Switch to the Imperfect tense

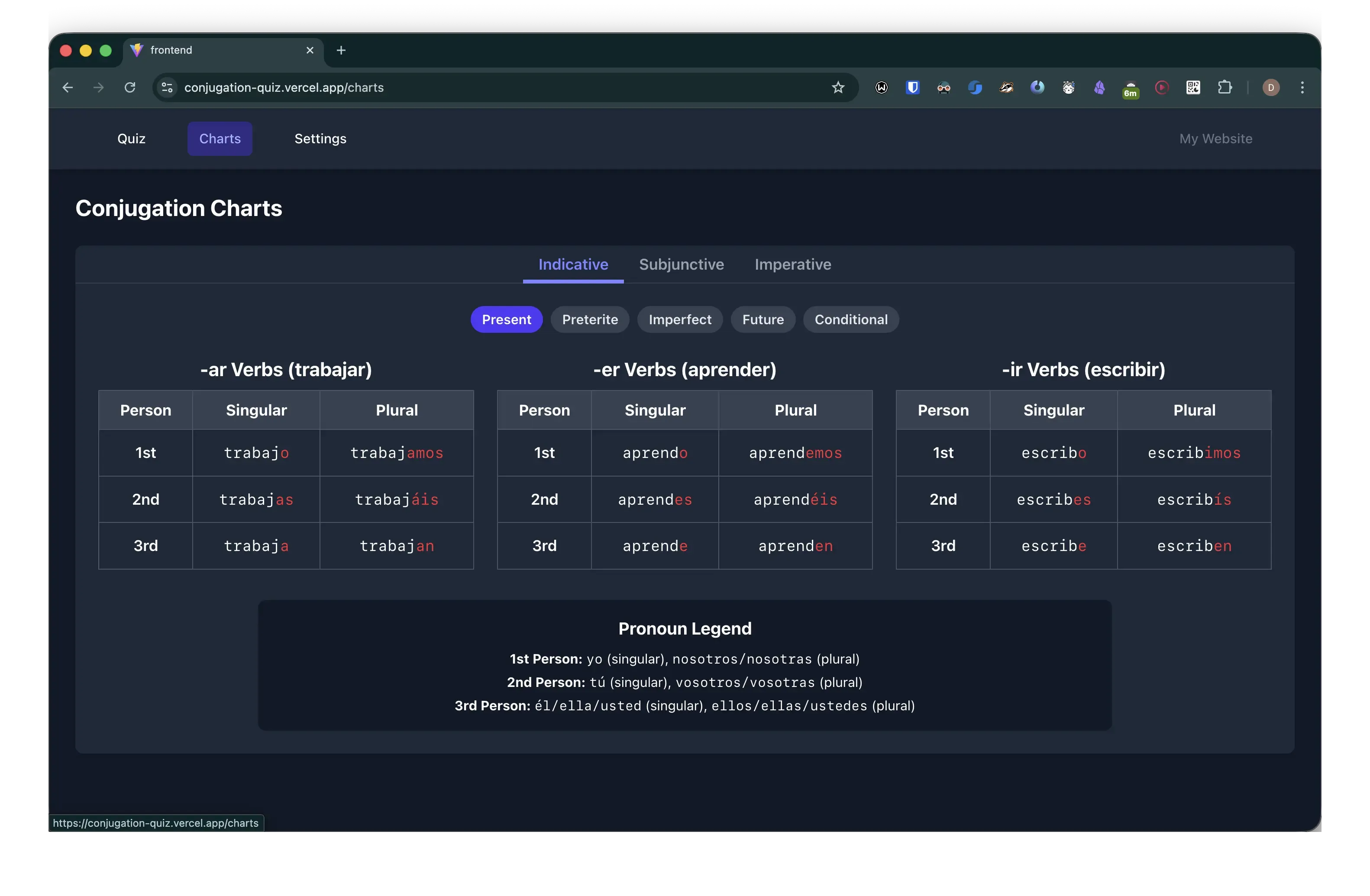pyautogui.click(x=680, y=319)
